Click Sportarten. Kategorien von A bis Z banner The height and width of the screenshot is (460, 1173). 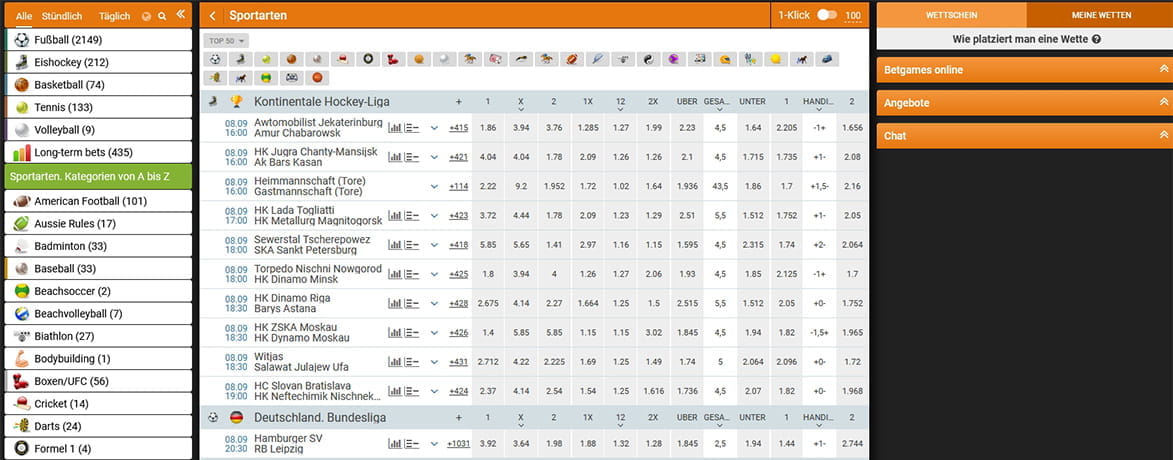point(99,177)
